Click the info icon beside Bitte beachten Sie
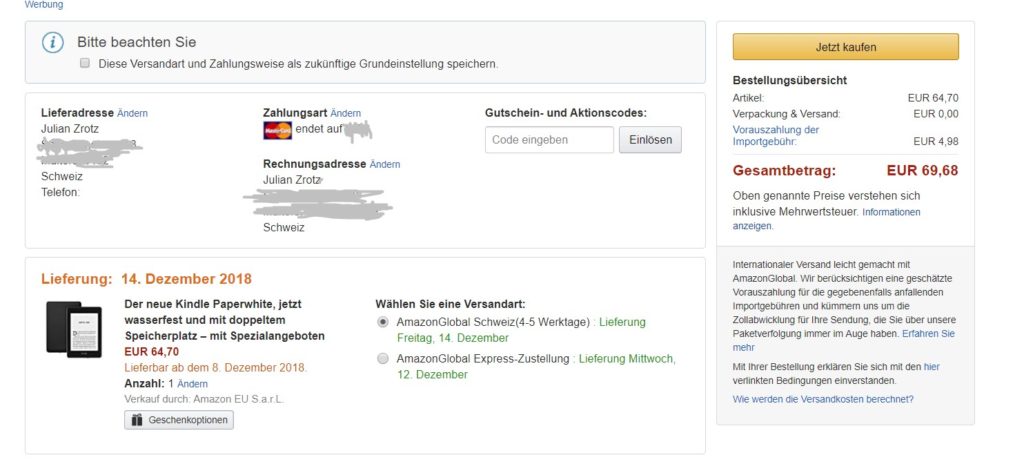 [x=53, y=42]
